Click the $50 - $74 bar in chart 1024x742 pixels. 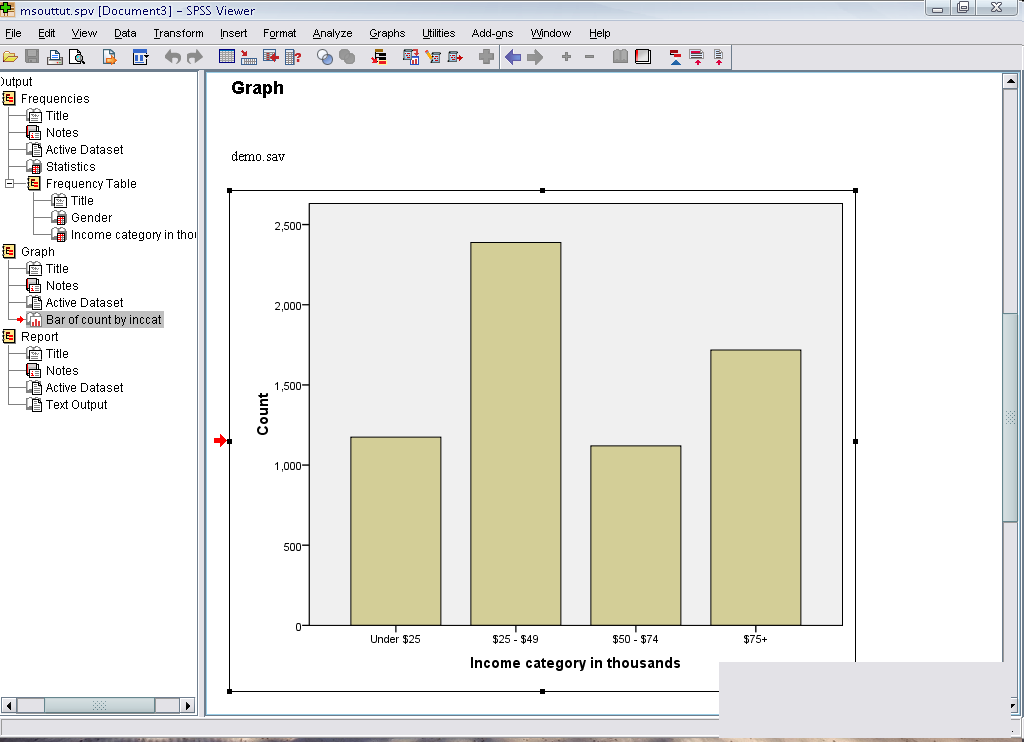pyautogui.click(x=635, y=535)
